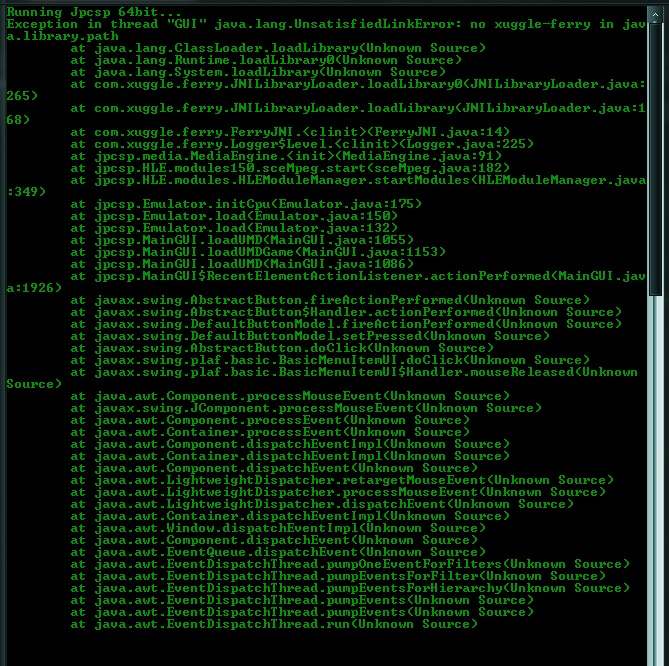Image resolution: width=669 pixels, height=666 pixels.
Task: Click the Emulator.initCpu trace line
Action: [246, 204]
